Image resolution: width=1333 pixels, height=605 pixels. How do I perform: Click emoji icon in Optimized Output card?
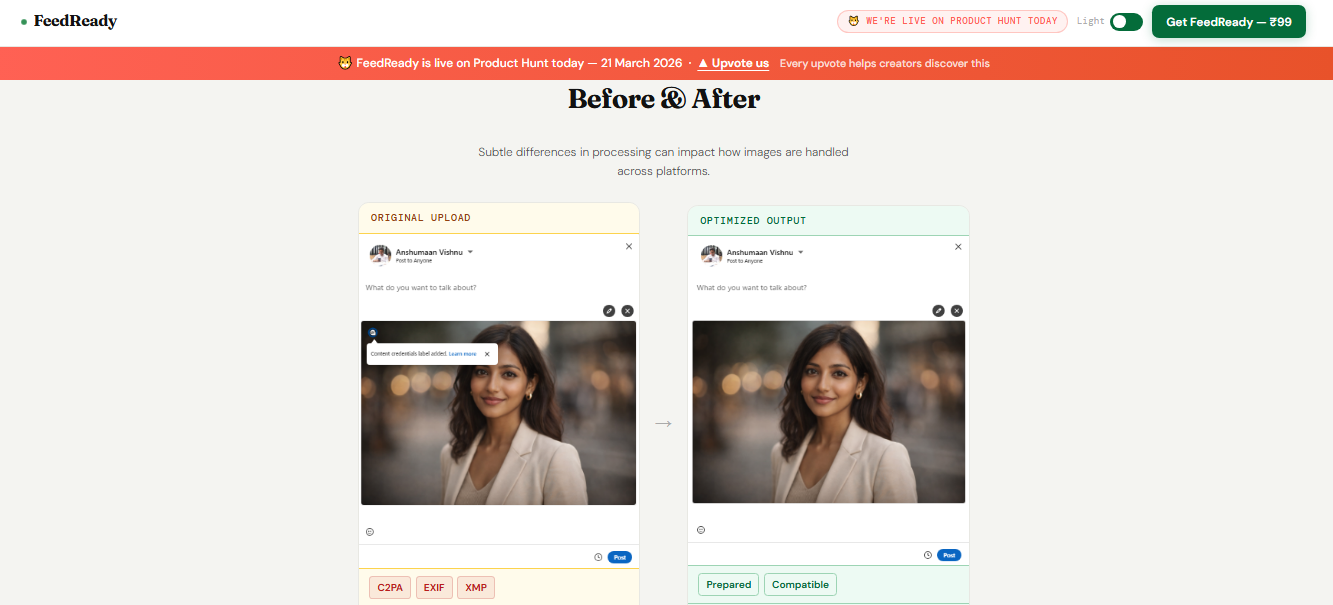(x=700, y=530)
